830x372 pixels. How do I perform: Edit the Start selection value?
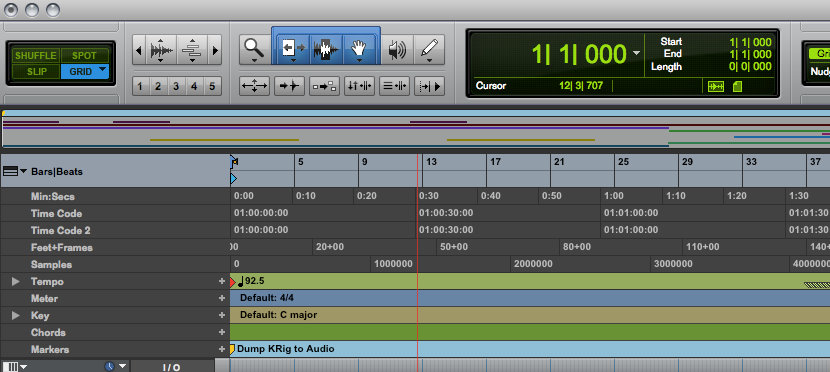click(x=750, y=42)
